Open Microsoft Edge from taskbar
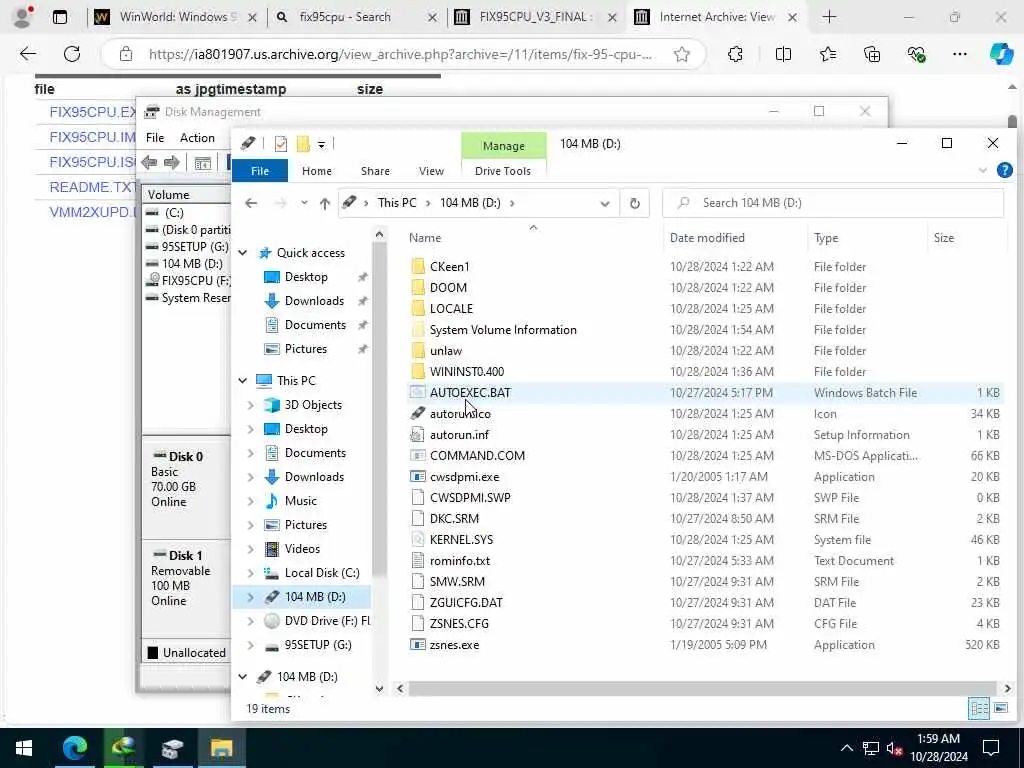The height and width of the screenshot is (768, 1024). (x=75, y=748)
